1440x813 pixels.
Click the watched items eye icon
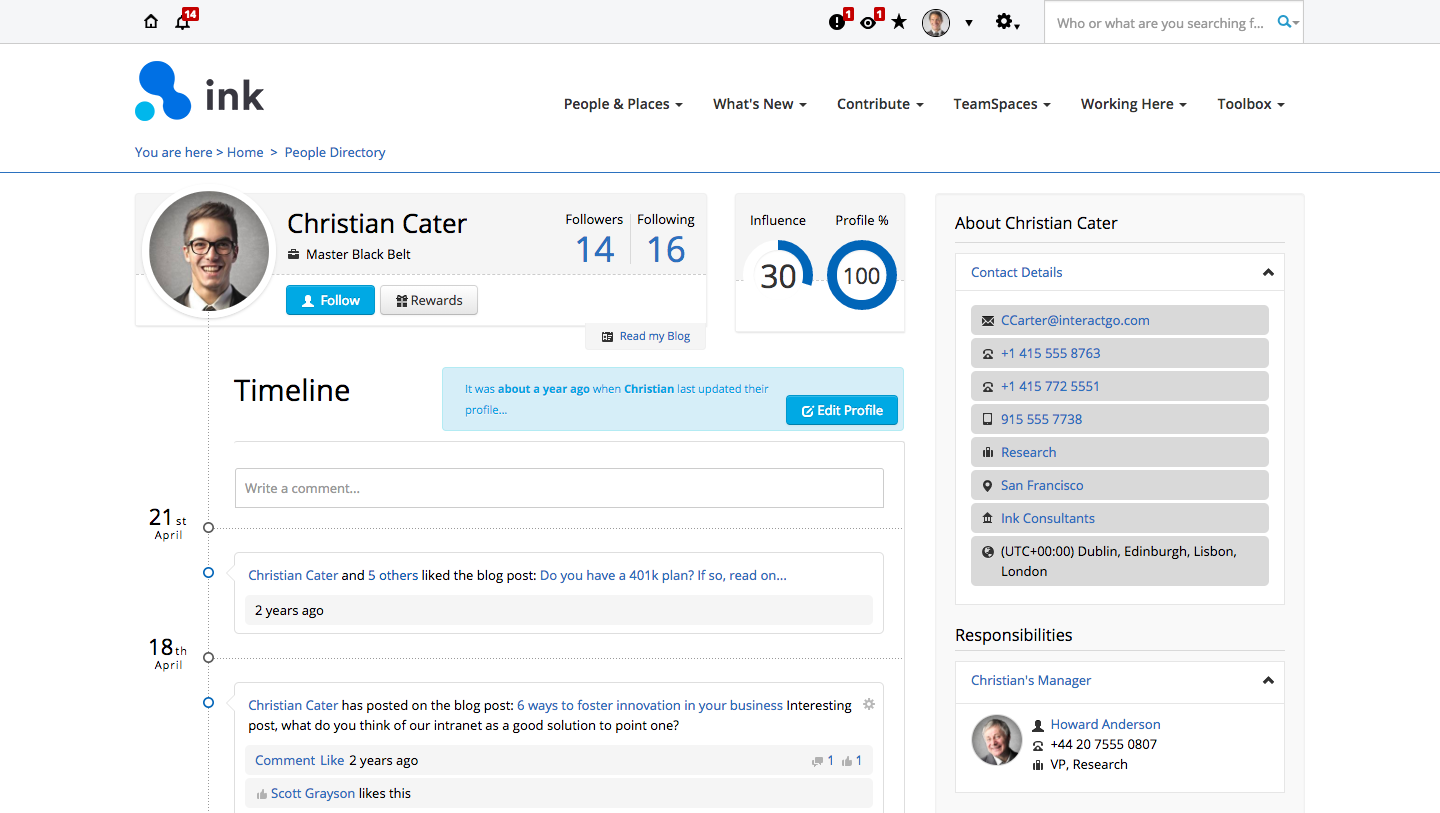coord(869,21)
